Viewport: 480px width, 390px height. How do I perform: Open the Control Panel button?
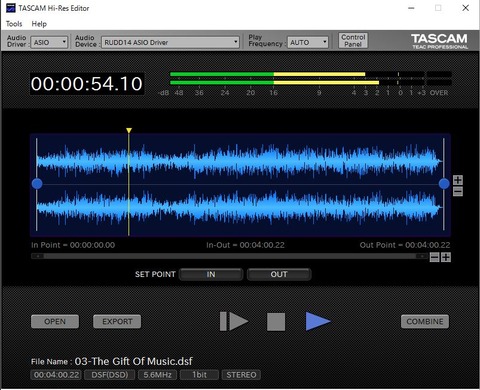(x=353, y=41)
